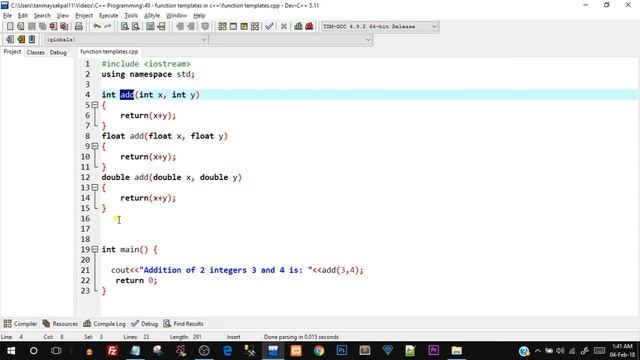Click the Stop Execution X icon
Viewport: 640px width, 360px height.
(284, 27)
